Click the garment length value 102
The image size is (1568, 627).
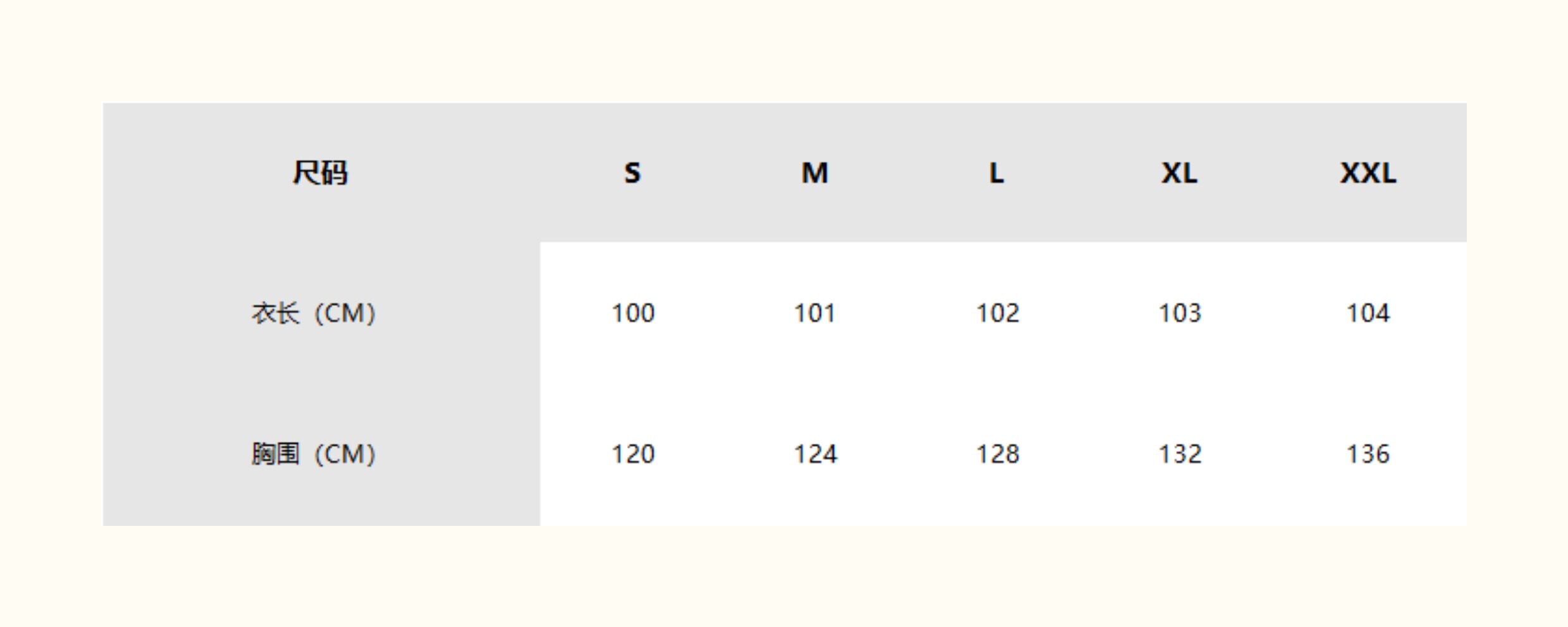[x=998, y=313]
